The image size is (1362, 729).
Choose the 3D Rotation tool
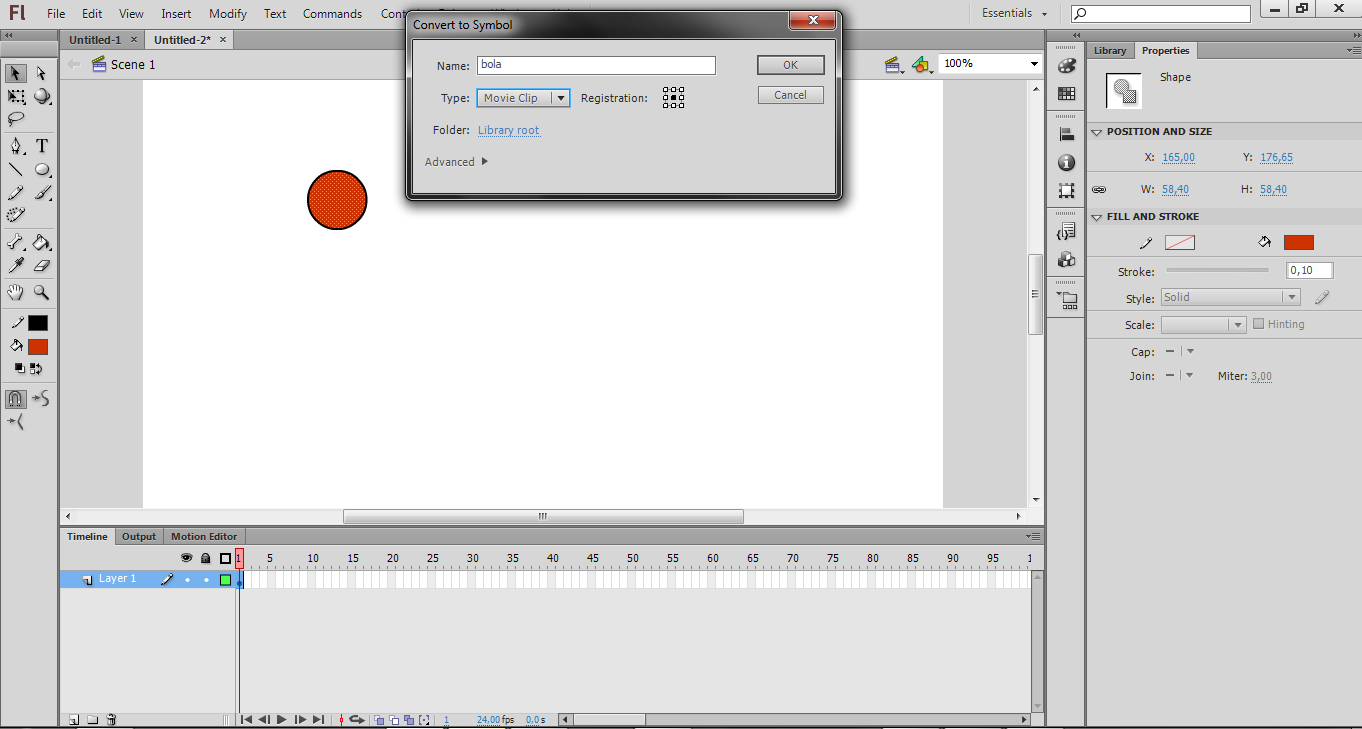tap(41, 97)
